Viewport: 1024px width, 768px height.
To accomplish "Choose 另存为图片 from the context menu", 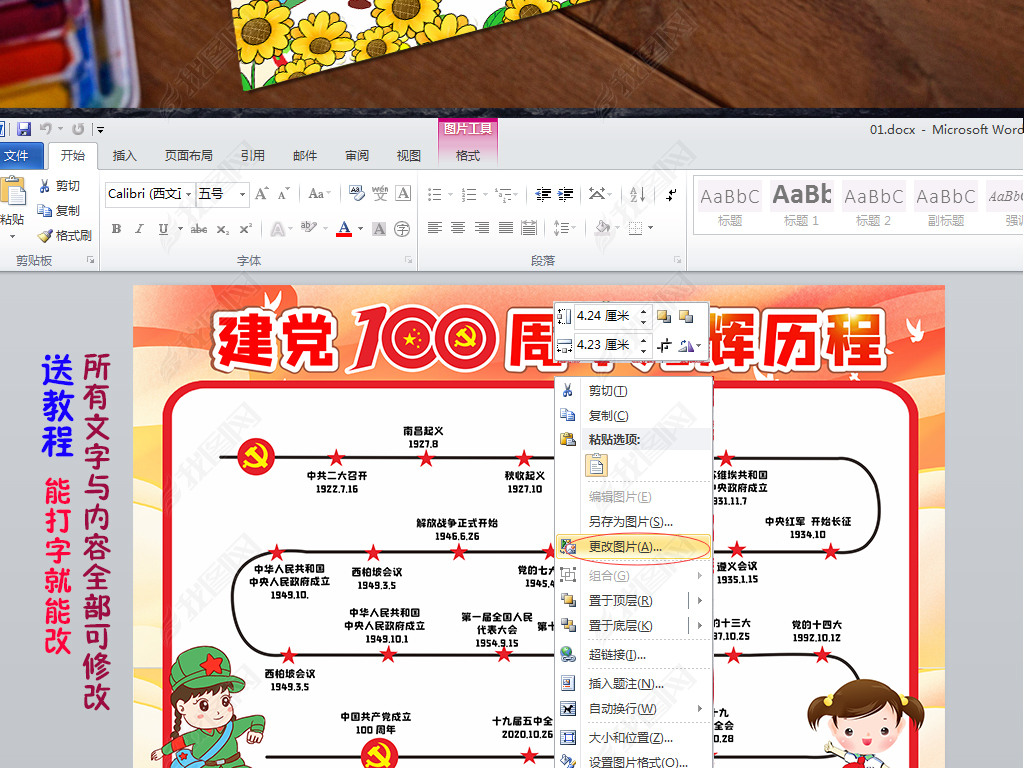I will (630, 521).
